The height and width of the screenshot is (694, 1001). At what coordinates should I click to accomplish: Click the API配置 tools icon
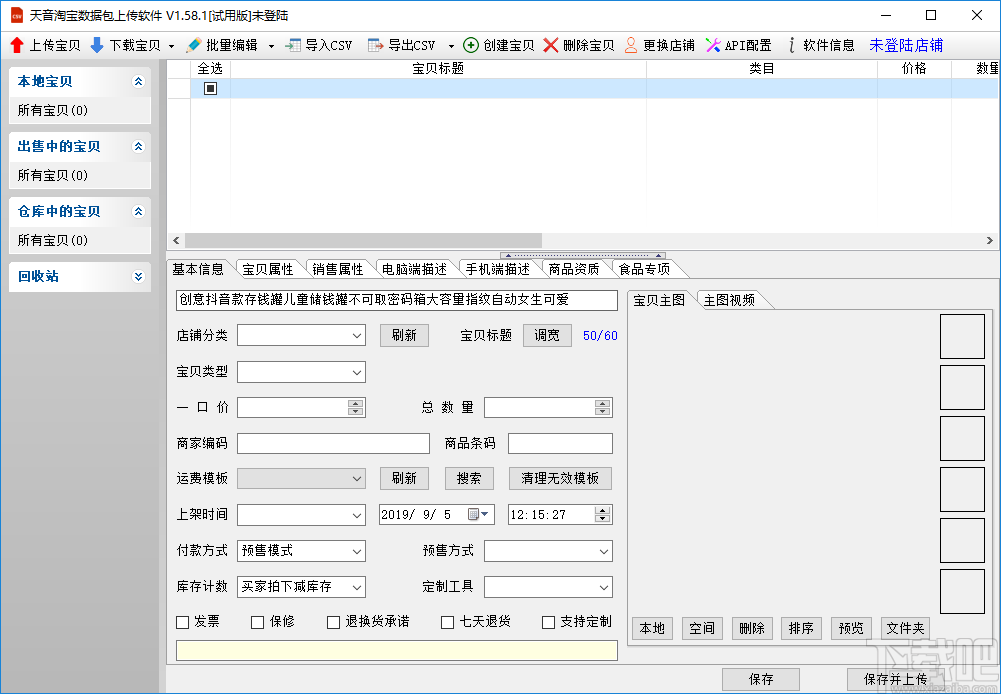[x=713, y=45]
